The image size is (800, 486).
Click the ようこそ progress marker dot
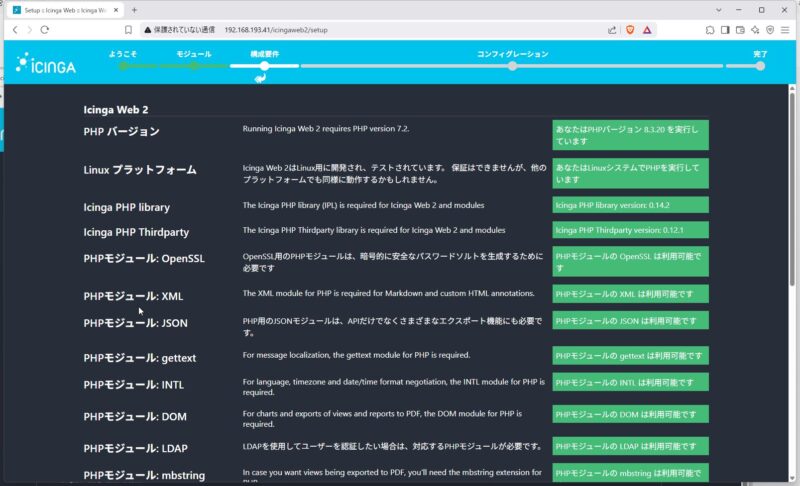(x=122, y=66)
